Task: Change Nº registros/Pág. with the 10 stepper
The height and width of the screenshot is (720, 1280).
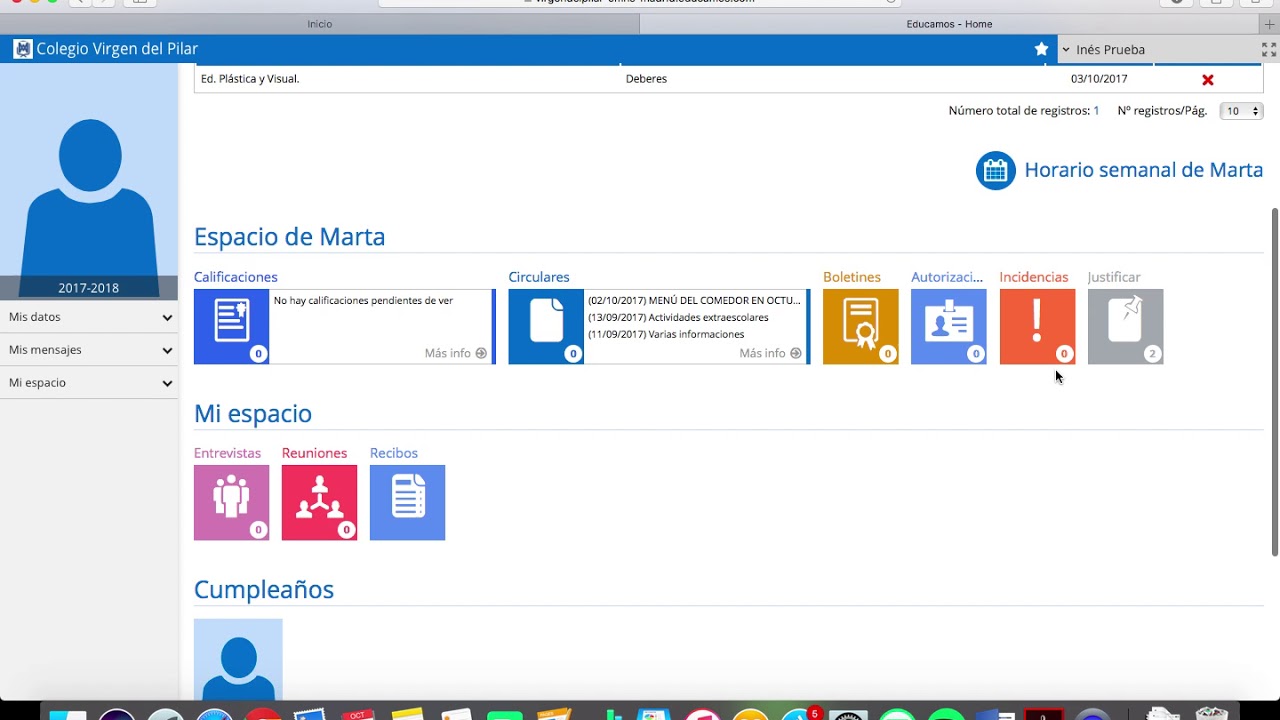Action: [1241, 111]
